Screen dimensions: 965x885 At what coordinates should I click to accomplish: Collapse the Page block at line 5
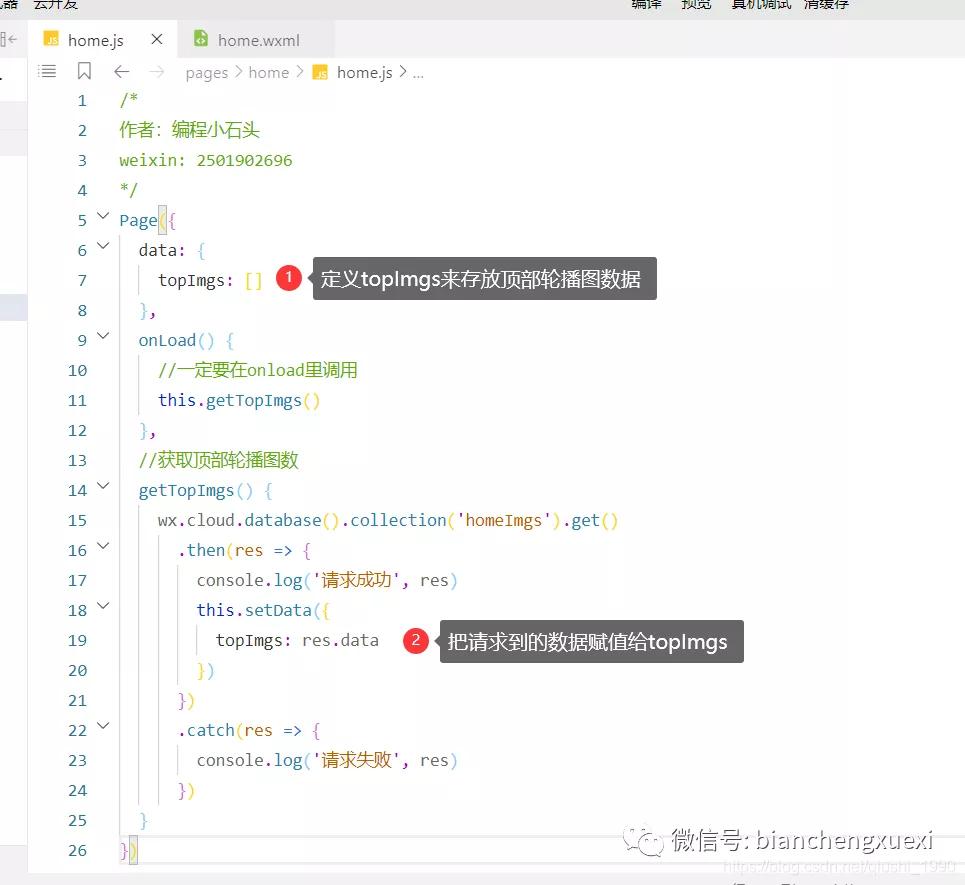coord(103,217)
